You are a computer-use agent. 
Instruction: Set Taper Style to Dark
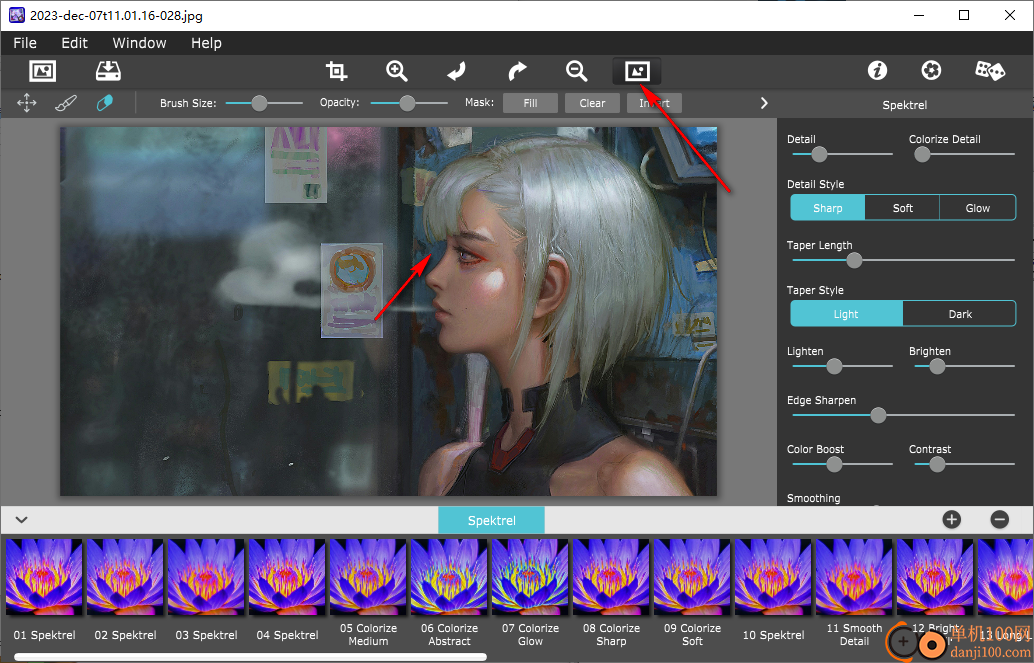pos(959,314)
